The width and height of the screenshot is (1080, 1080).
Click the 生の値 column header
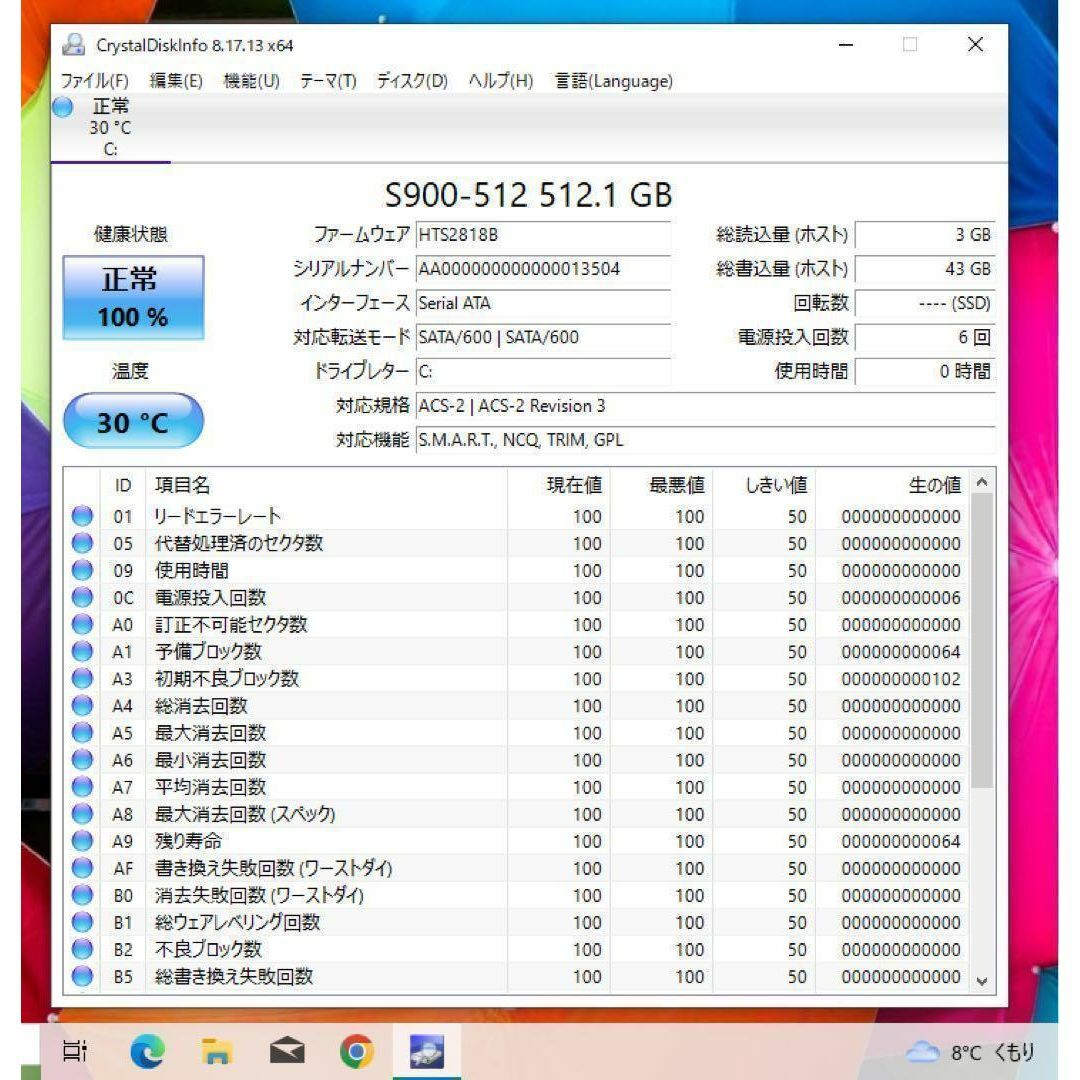[x=893, y=486]
